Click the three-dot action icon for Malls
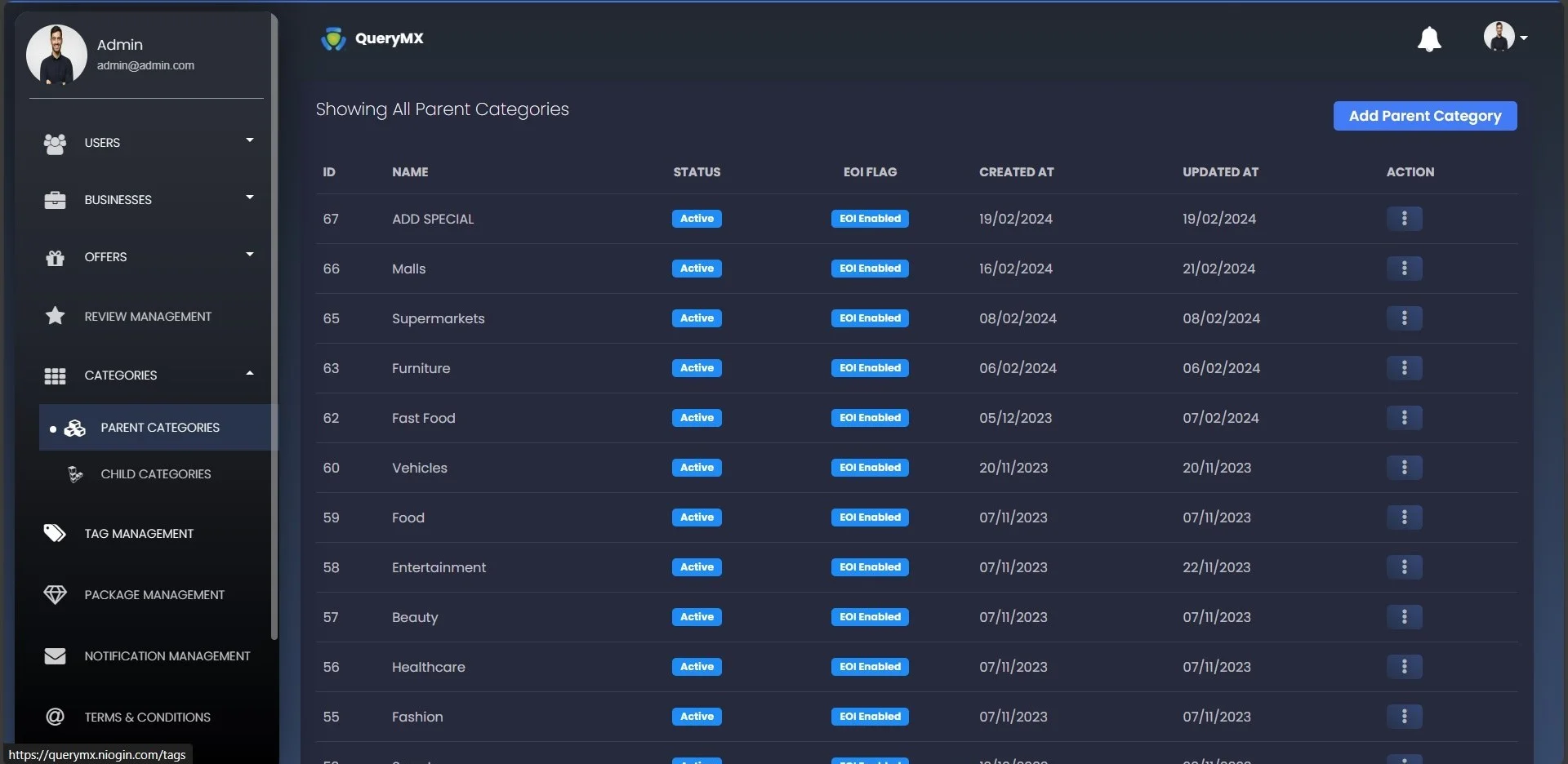Screen dimensions: 1568x764 point(1404,269)
